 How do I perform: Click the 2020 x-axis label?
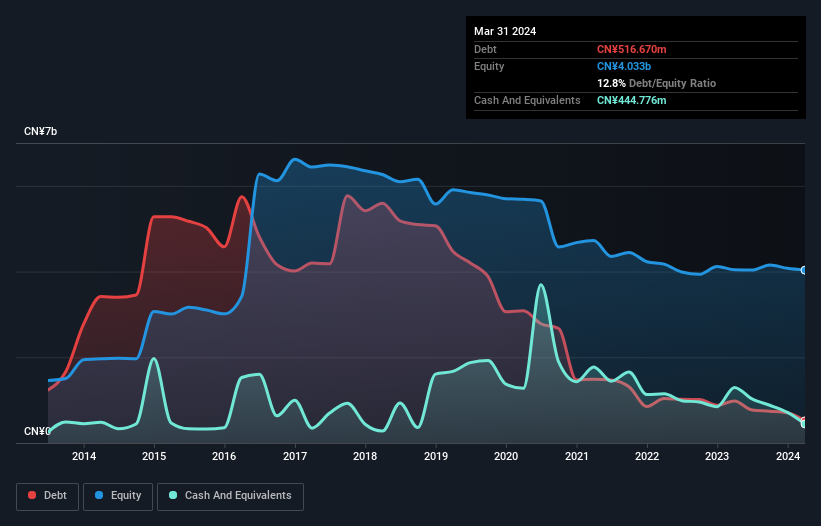tap(506, 456)
